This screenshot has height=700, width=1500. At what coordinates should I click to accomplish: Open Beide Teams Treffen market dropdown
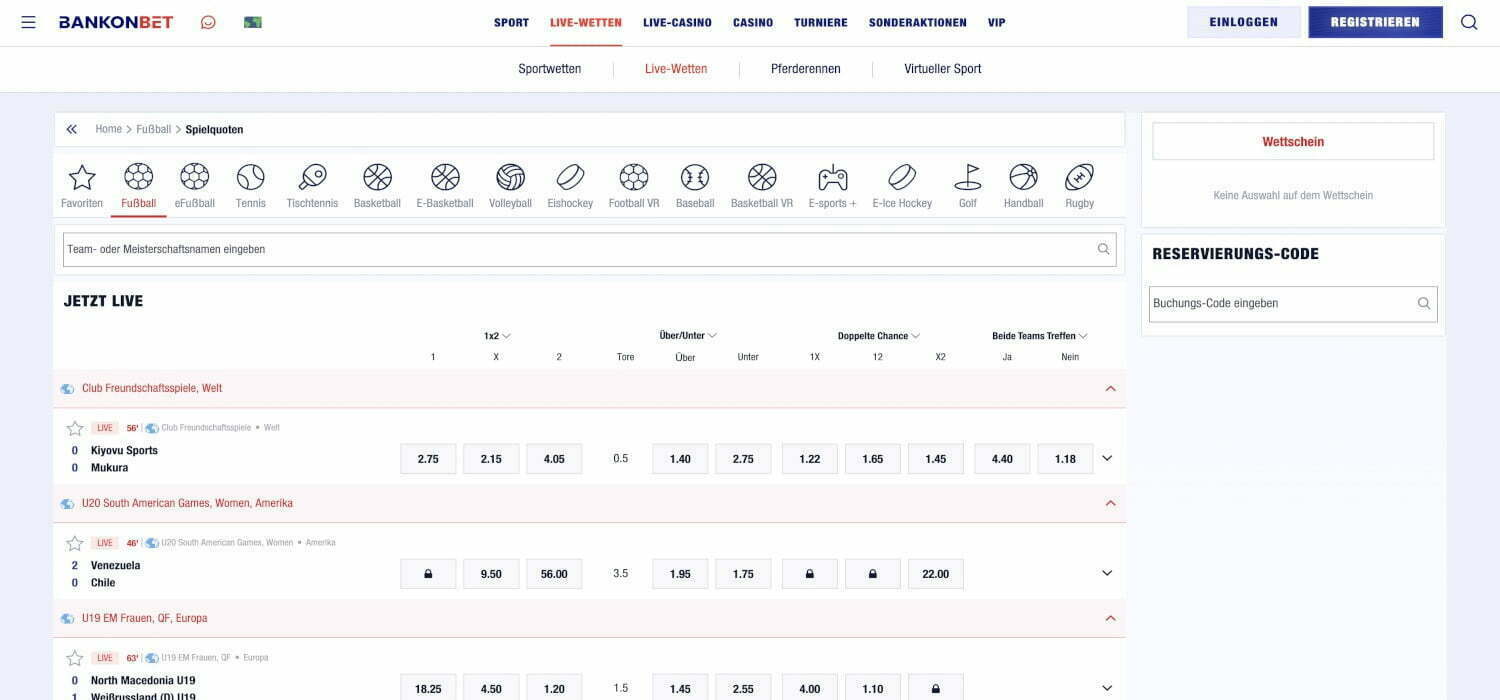(1040, 336)
